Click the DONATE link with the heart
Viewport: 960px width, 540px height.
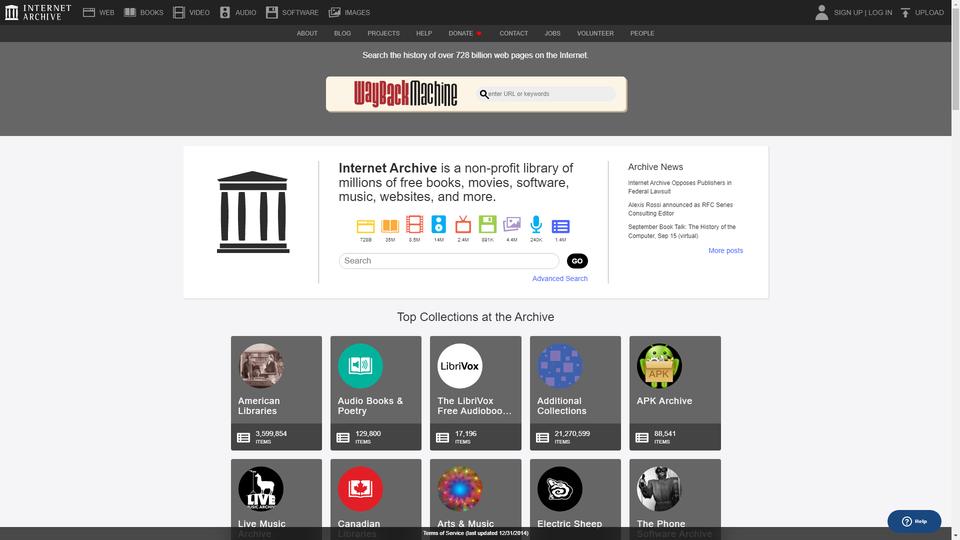coord(465,33)
